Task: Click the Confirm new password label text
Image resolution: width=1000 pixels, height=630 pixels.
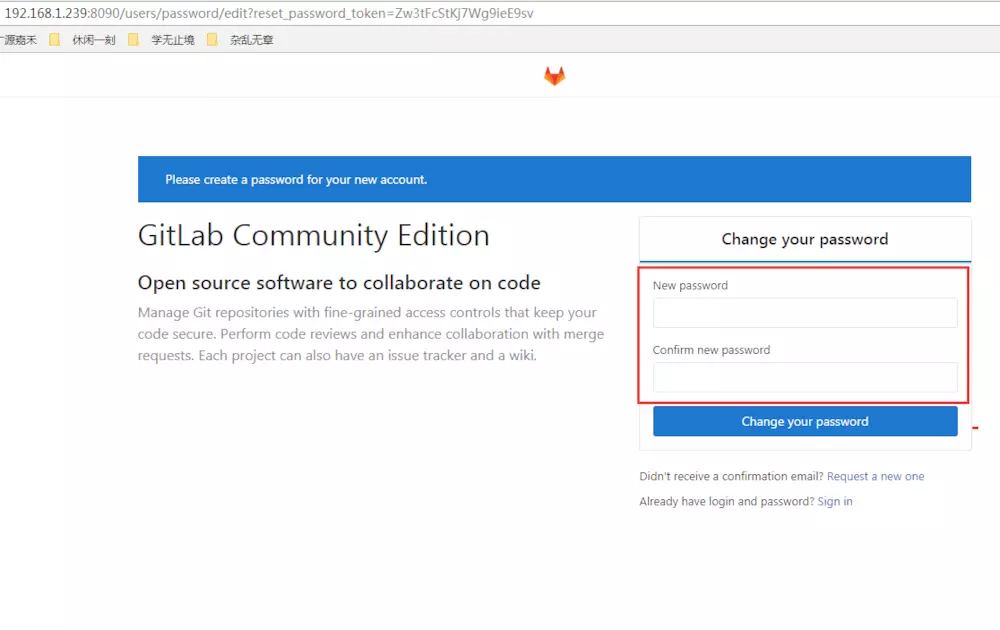Action: pos(711,350)
